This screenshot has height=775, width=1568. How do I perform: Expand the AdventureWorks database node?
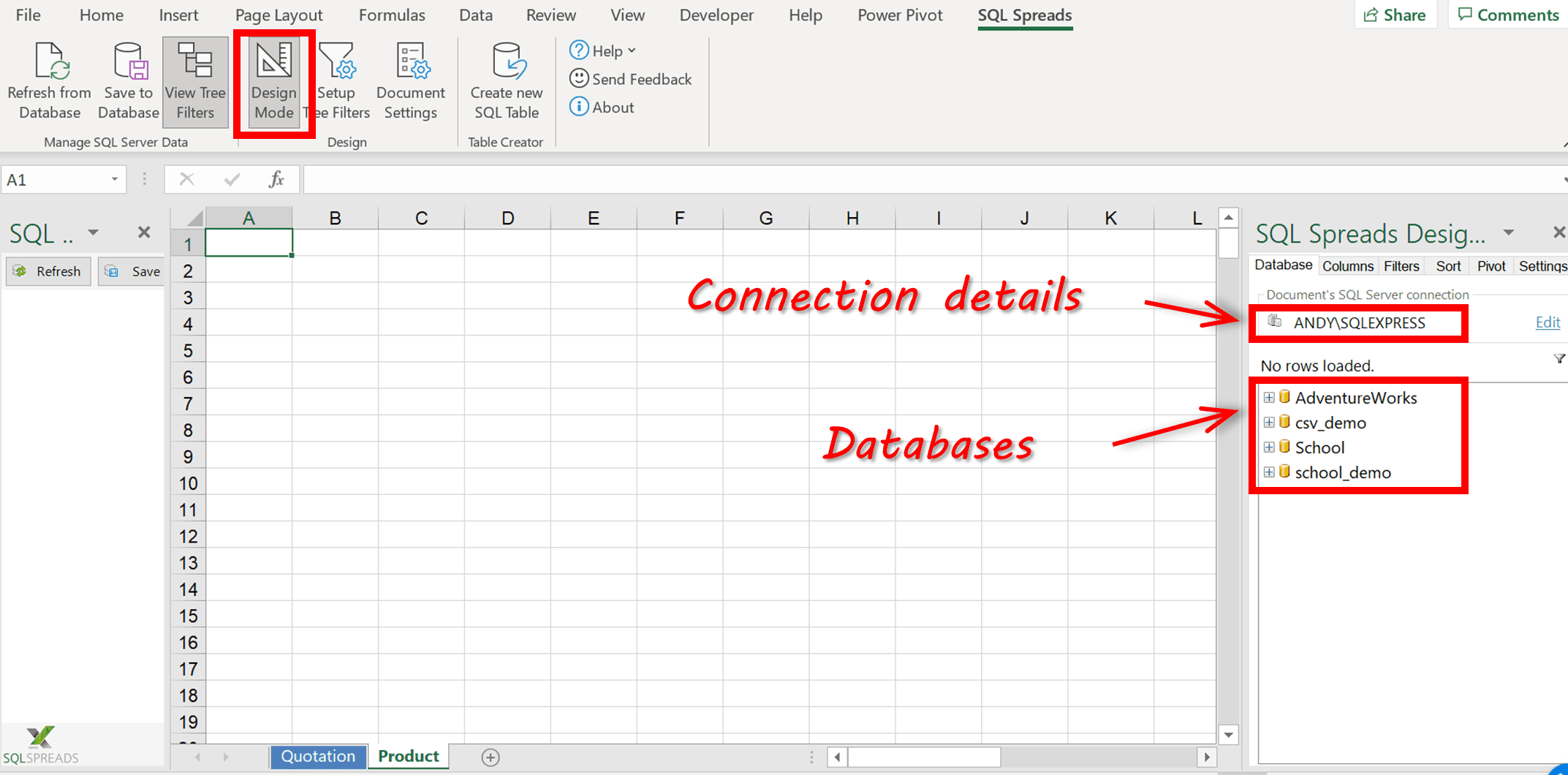pyautogui.click(x=1269, y=398)
